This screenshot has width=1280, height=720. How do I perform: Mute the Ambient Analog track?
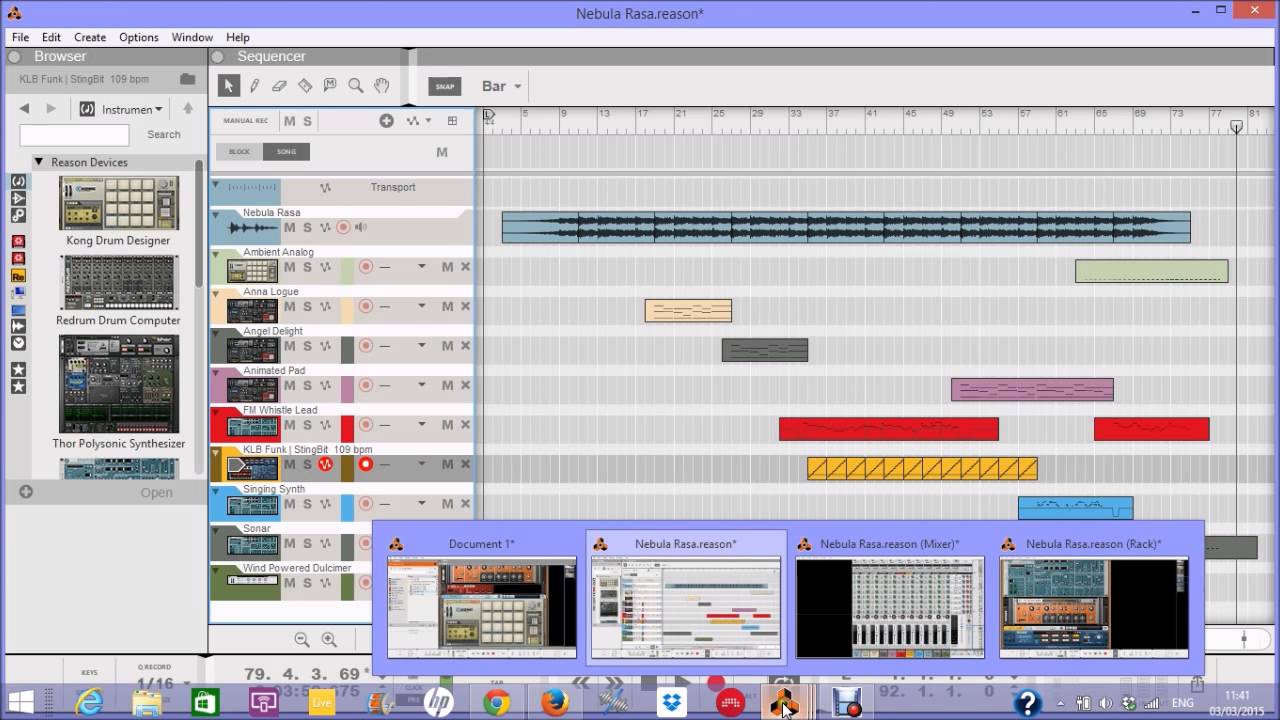(x=289, y=267)
